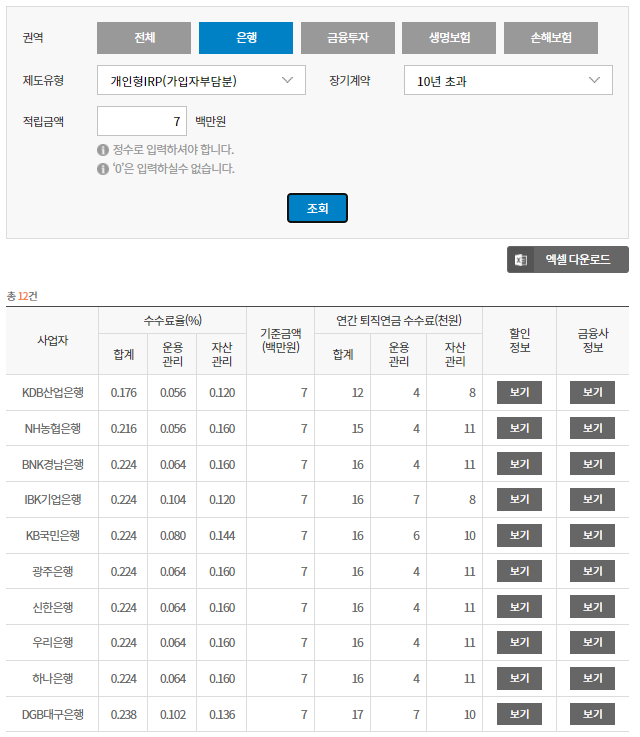View 금융사정보 for BNK경남은행
640x737 pixels.
click(x=592, y=464)
